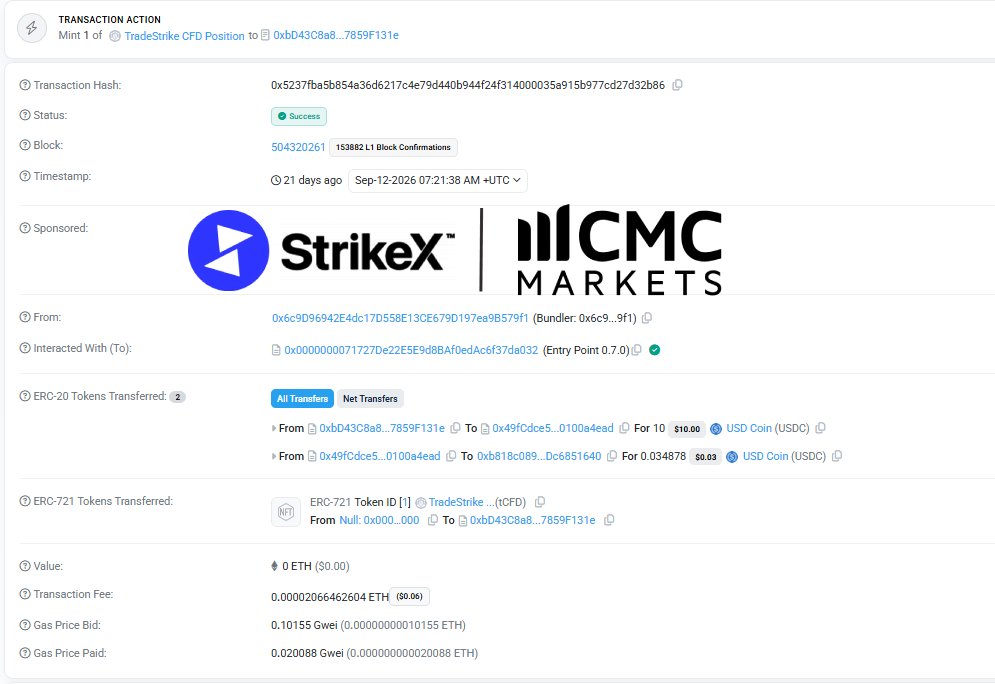Expand the first USDC transfer row arrow

[273, 428]
